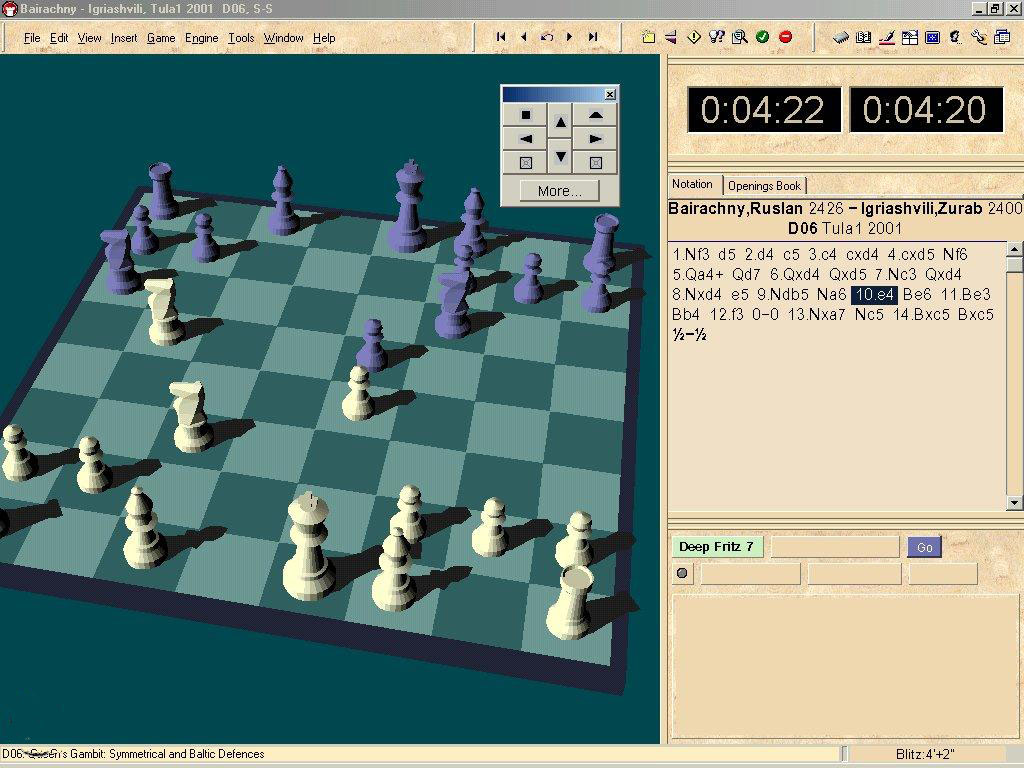Image resolution: width=1024 pixels, height=768 pixels.
Task: Click the take back move undo icon
Action: [546, 37]
